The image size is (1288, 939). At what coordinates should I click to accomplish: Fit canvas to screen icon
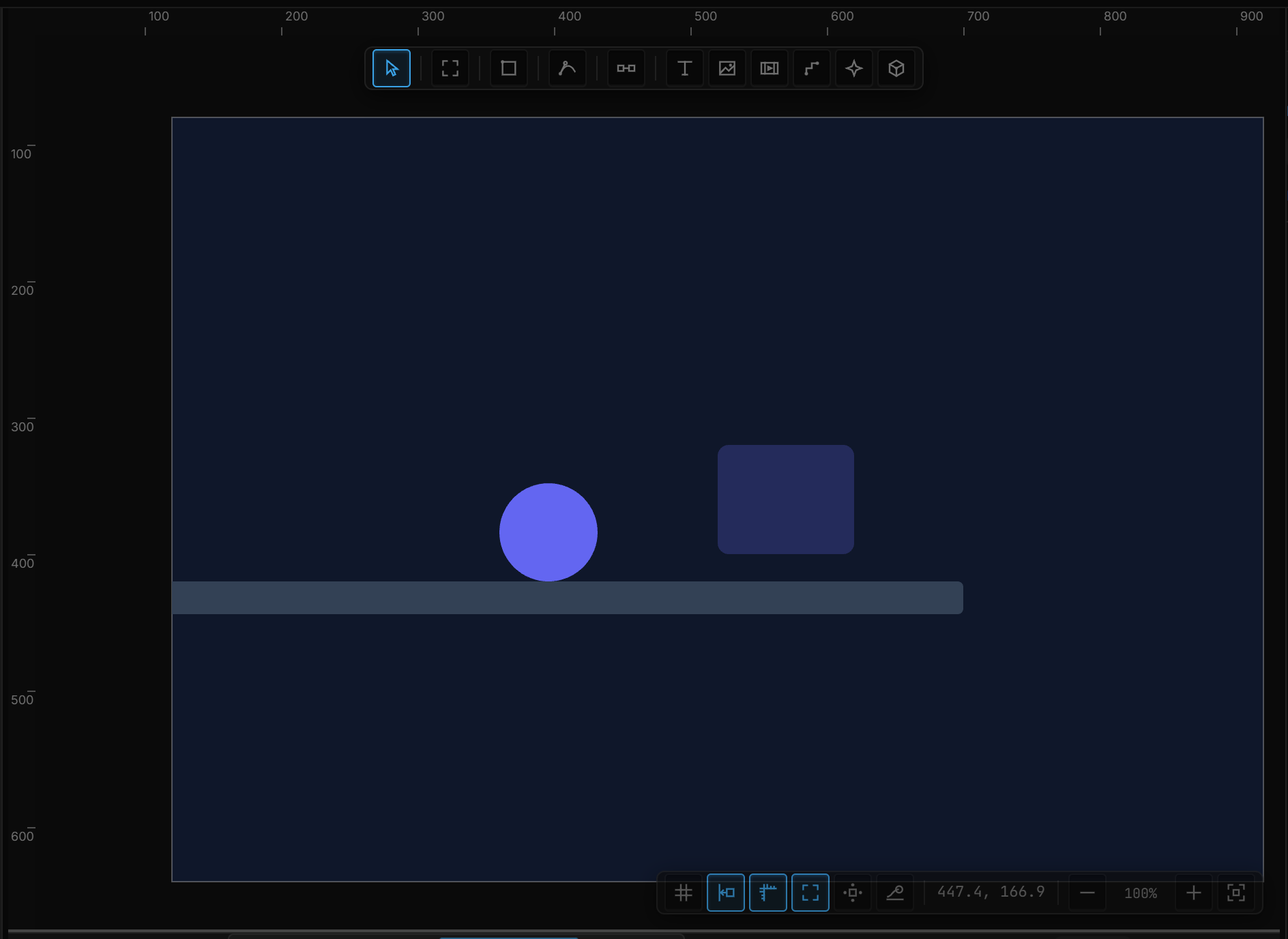coord(1236,893)
